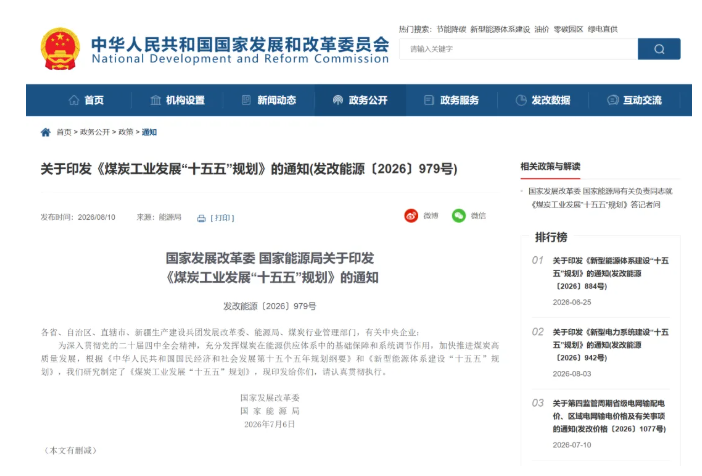Viewport: 702px width, 476px height.
Task: Open the 机构设置 menu item
Action: 185,100
